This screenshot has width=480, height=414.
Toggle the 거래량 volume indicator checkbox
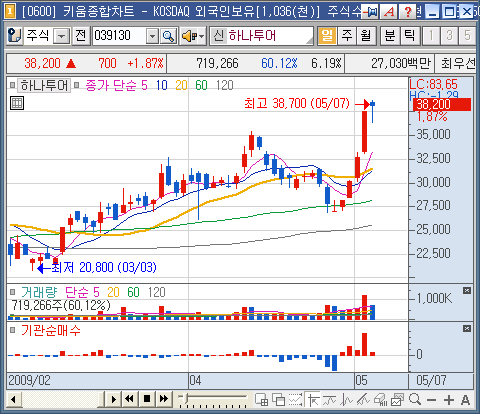coord(12,292)
